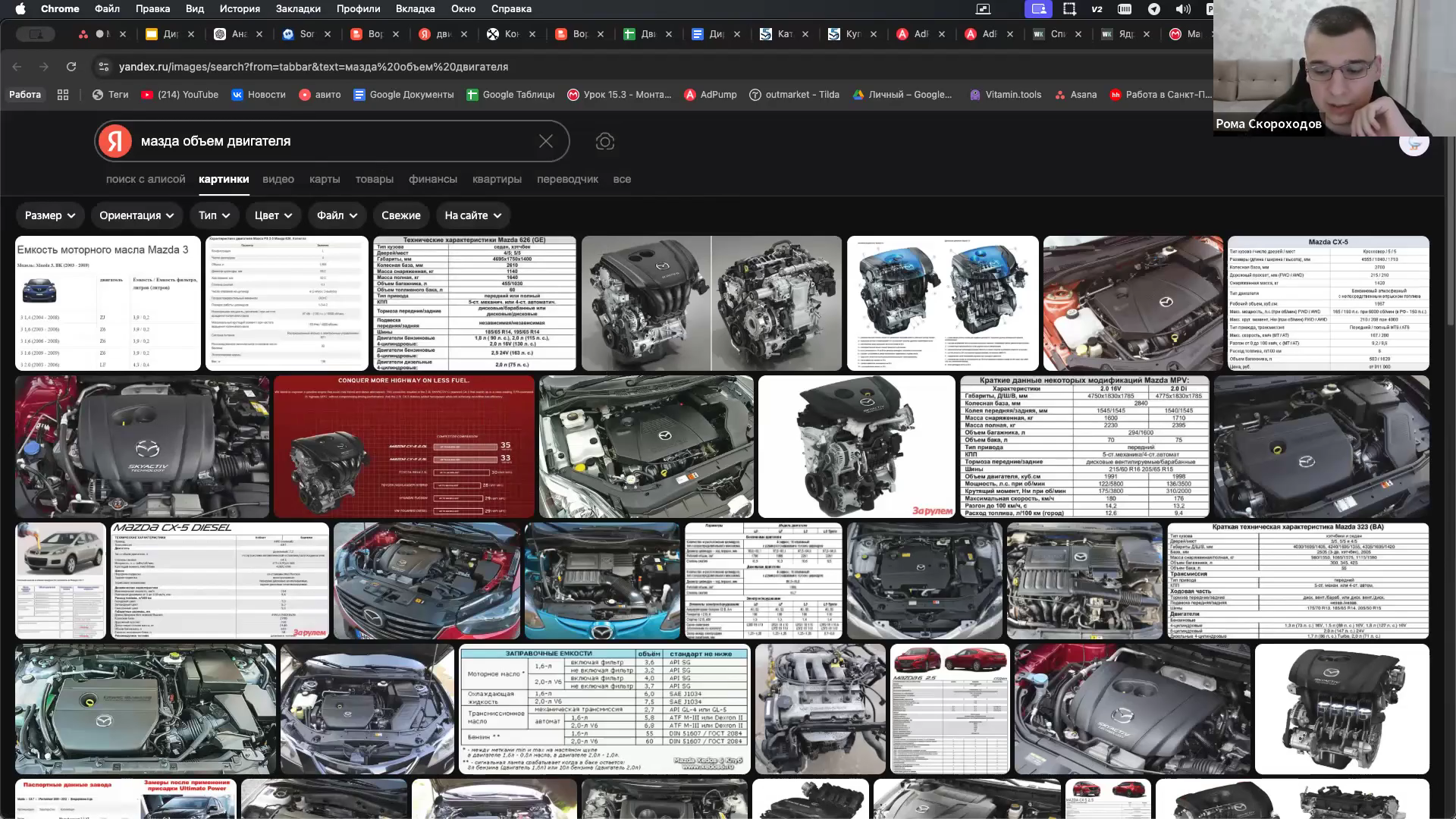Open search-by-image camera icon
The width and height of the screenshot is (1456, 819).
[604, 141]
